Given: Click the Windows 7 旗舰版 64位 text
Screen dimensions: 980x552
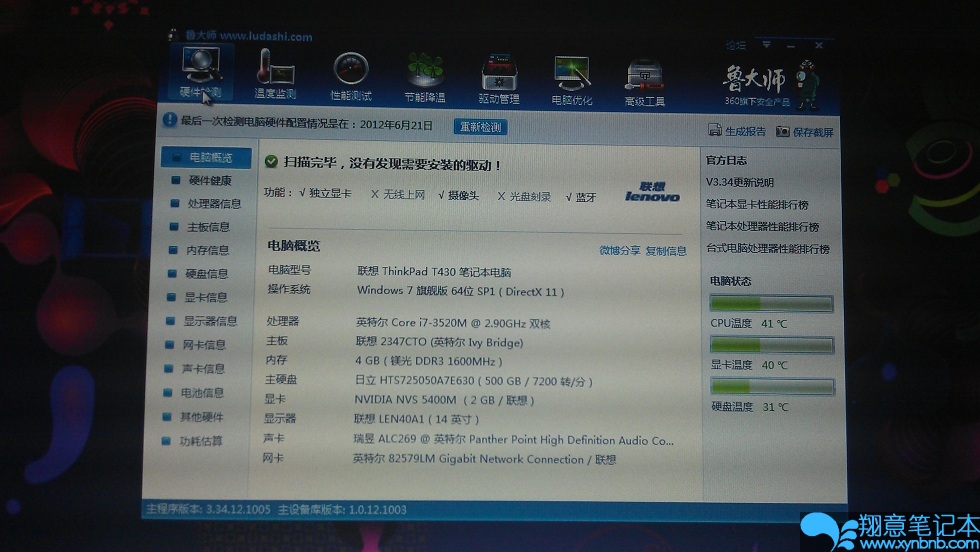Looking at the screenshot, I should [460, 291].
